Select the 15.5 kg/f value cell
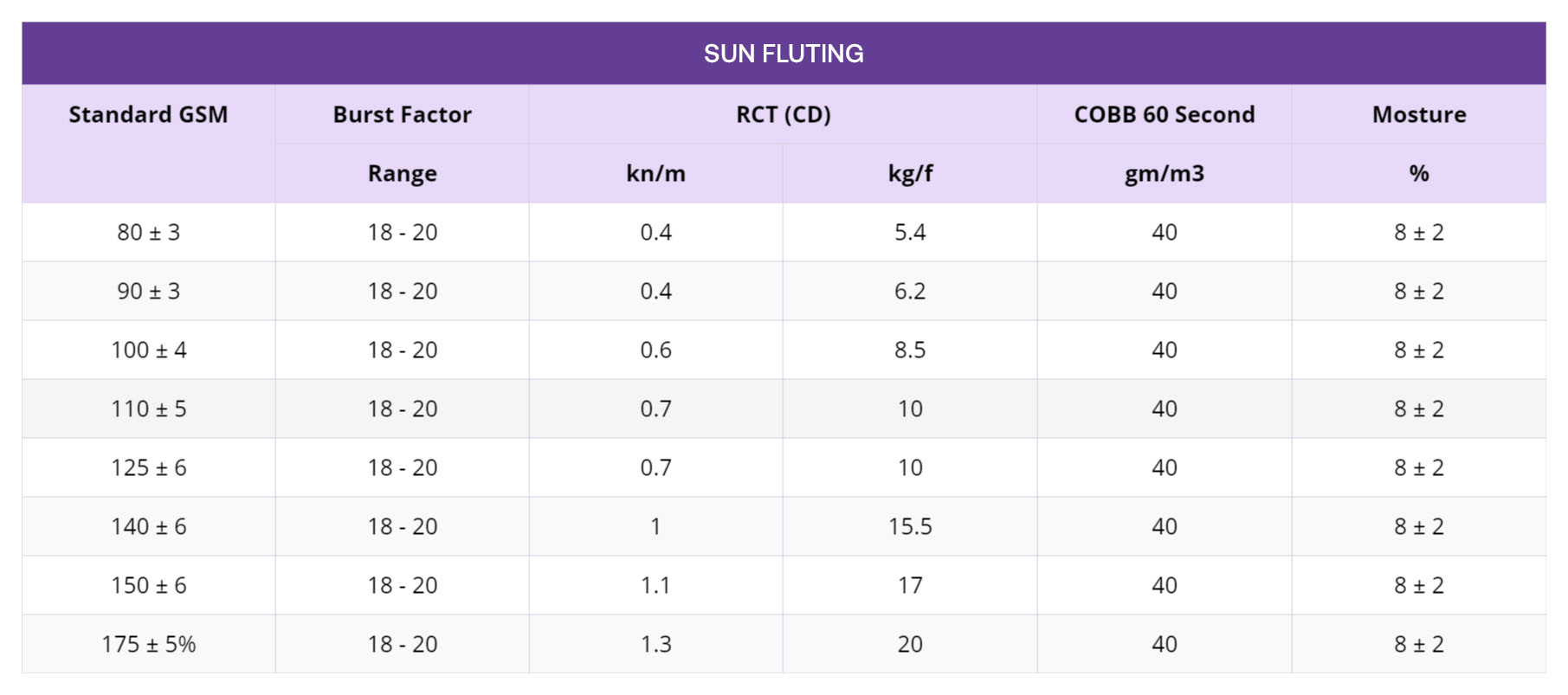Viewport: 1568px width, 695px height. click(x=910, y=527)
